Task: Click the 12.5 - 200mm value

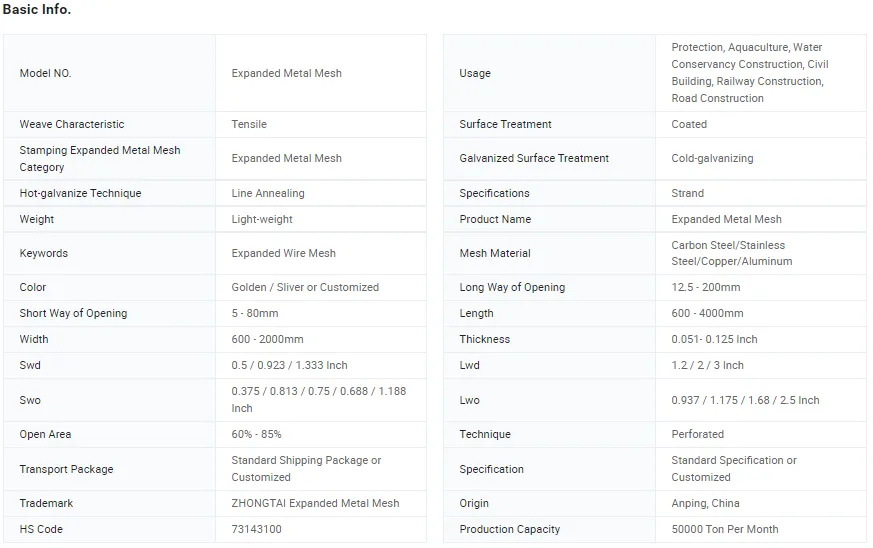Action: coord(705,287)
